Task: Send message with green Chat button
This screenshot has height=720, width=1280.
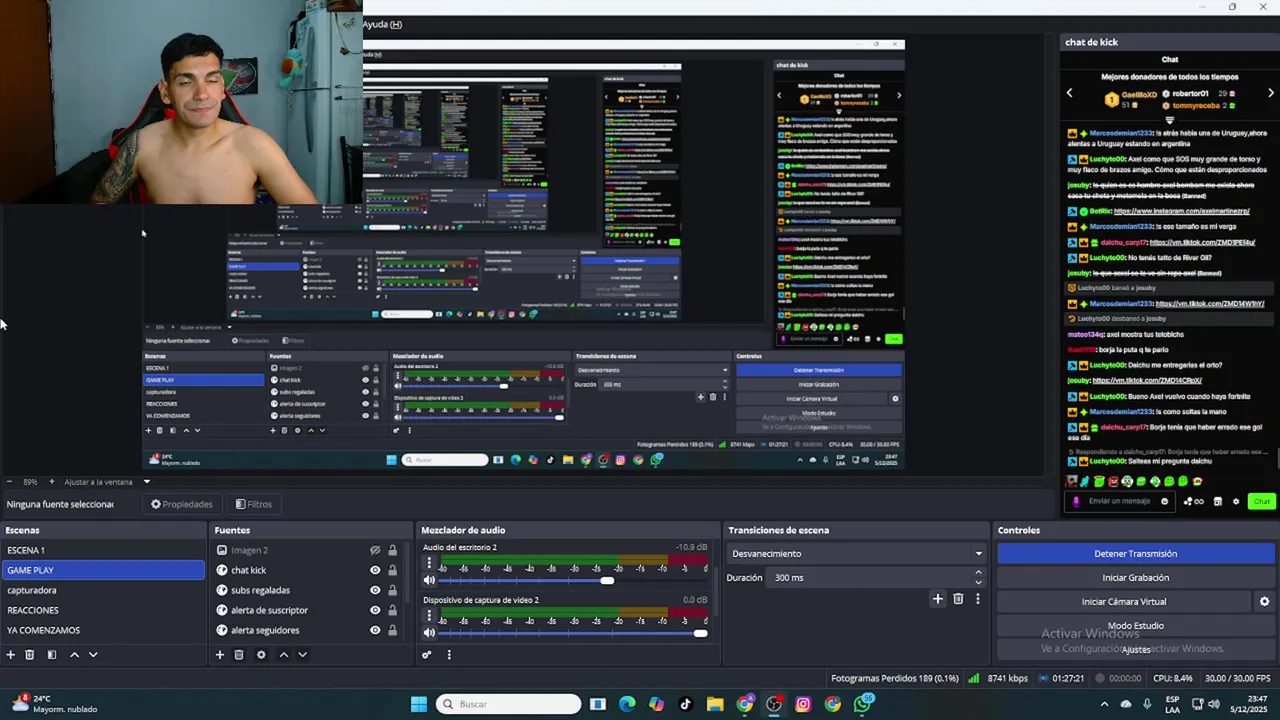Action: [x=1262, y=502]
